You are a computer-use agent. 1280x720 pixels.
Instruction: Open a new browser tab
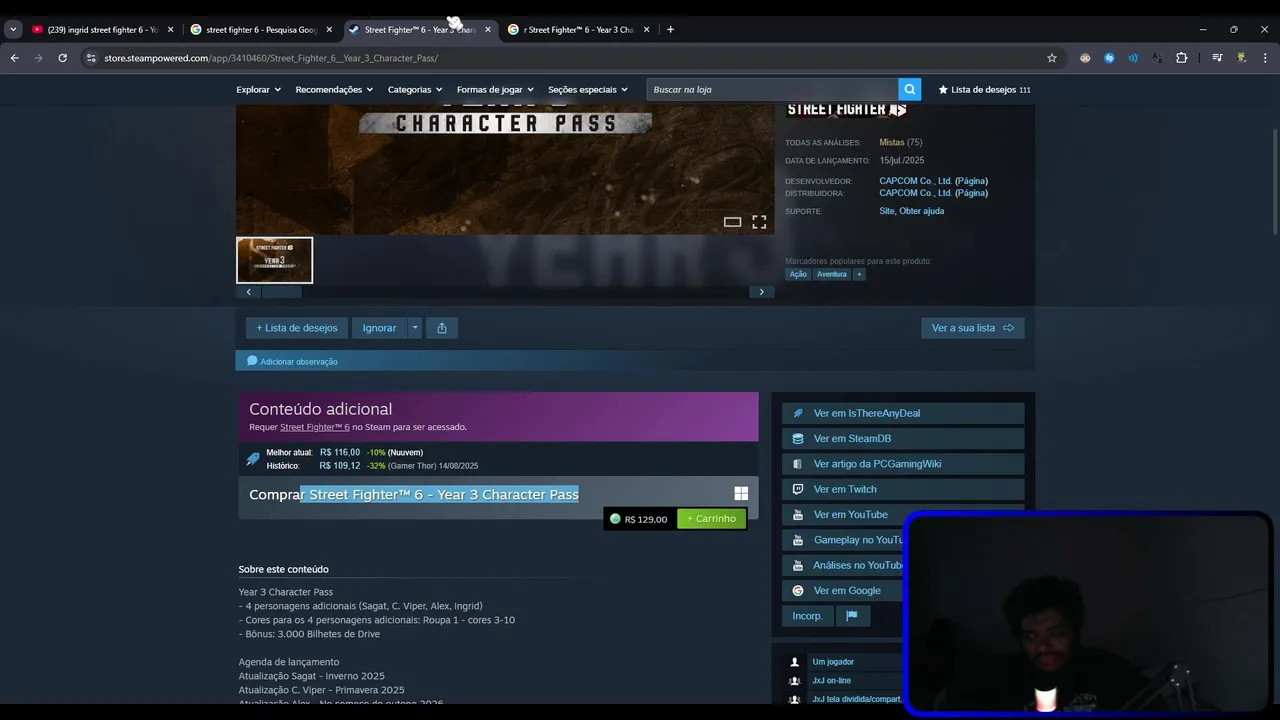670,29
